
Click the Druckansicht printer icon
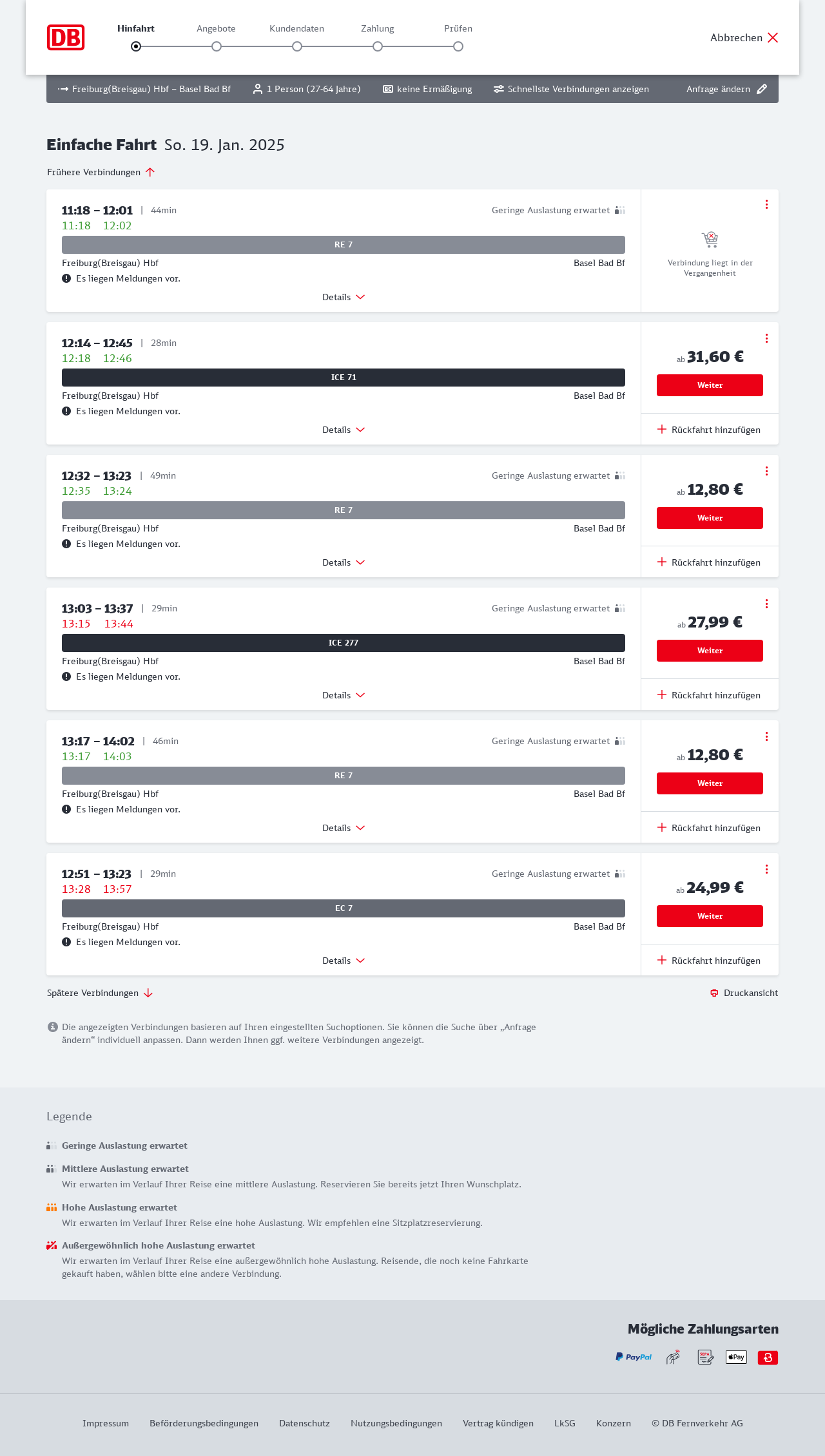tap(714, 993)
